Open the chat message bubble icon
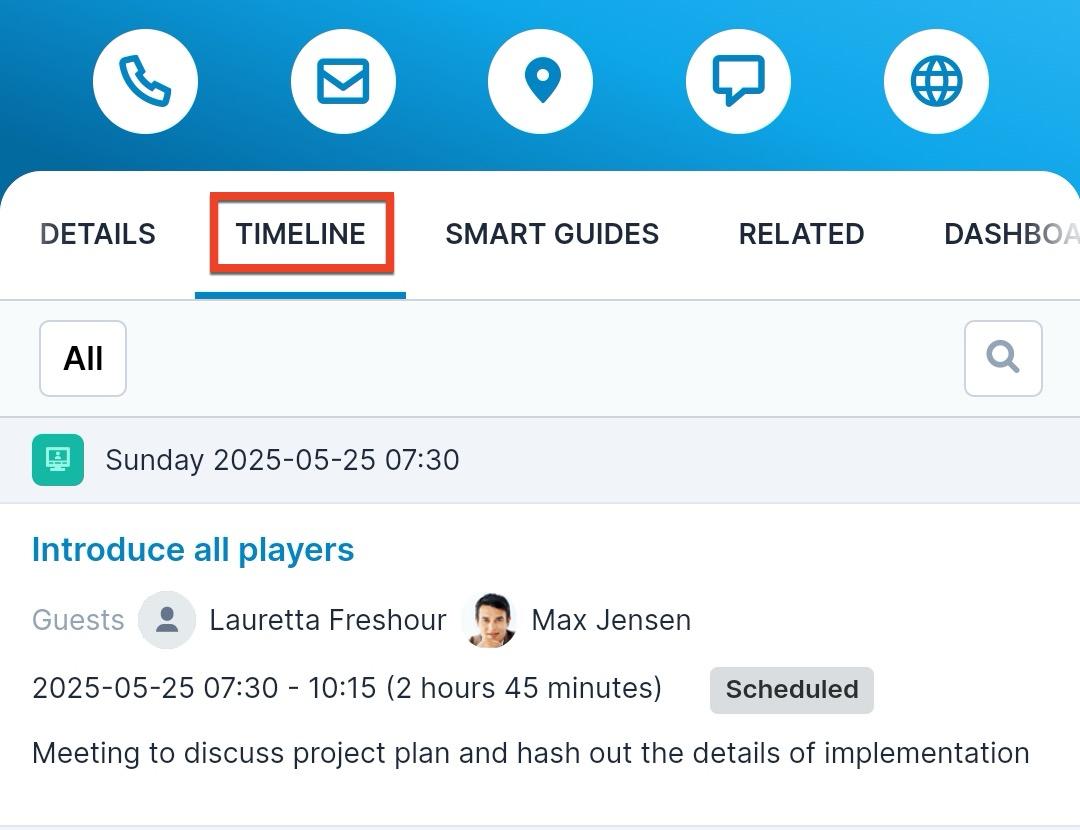This screenshot has width=1080, height=830. click(738, 81)
